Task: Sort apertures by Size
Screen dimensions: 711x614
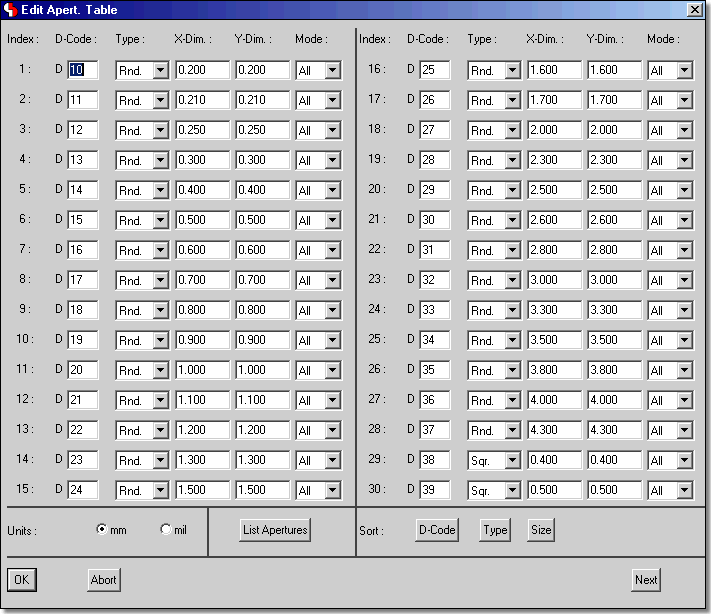Action: point(541,530)
